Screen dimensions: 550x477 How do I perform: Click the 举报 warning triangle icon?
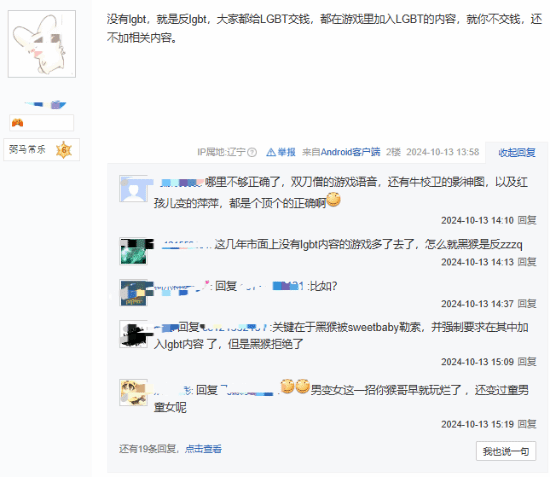click(271, 152)
